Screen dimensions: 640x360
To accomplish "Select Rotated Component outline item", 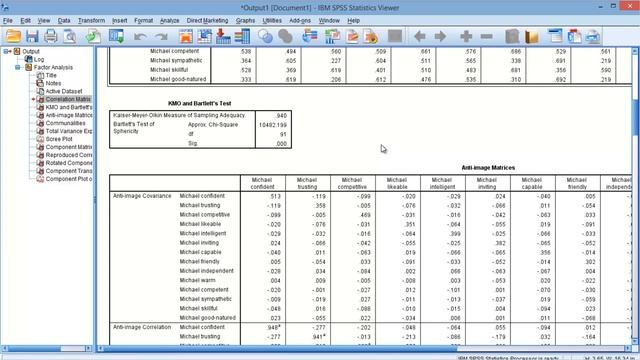I will tap(69, 163).
